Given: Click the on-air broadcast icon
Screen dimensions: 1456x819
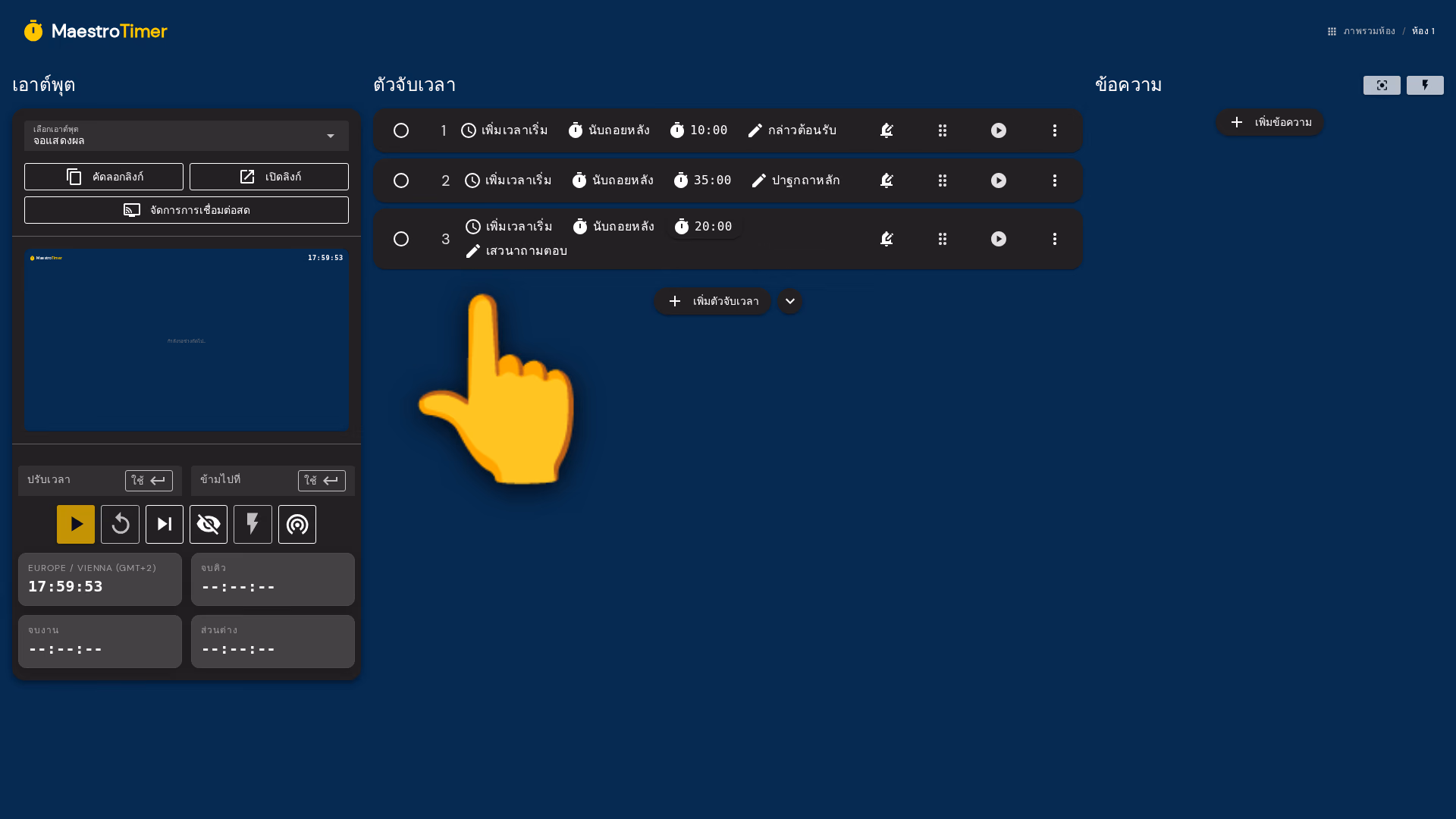Looking at the screenshot, I should [297, 524].
